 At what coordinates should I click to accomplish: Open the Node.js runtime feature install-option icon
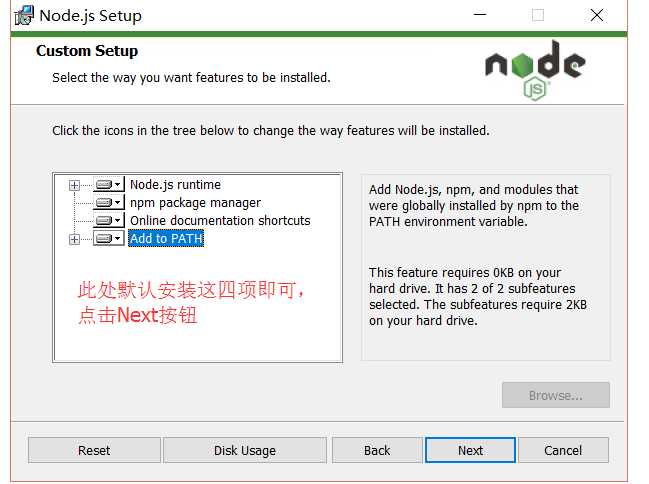point(108,185)
